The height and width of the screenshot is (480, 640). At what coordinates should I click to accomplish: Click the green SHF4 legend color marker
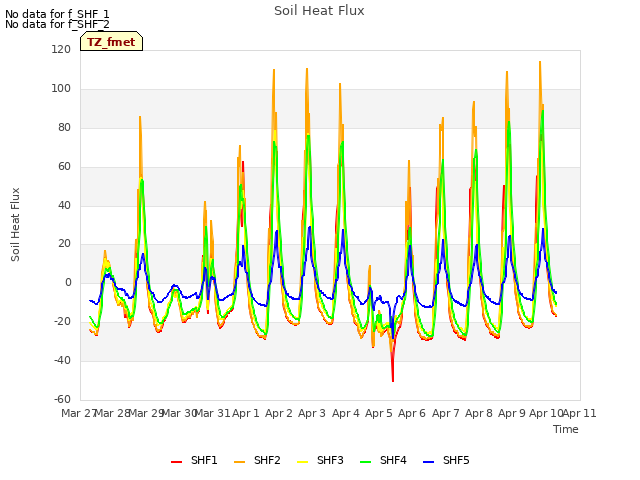(366, 462)
